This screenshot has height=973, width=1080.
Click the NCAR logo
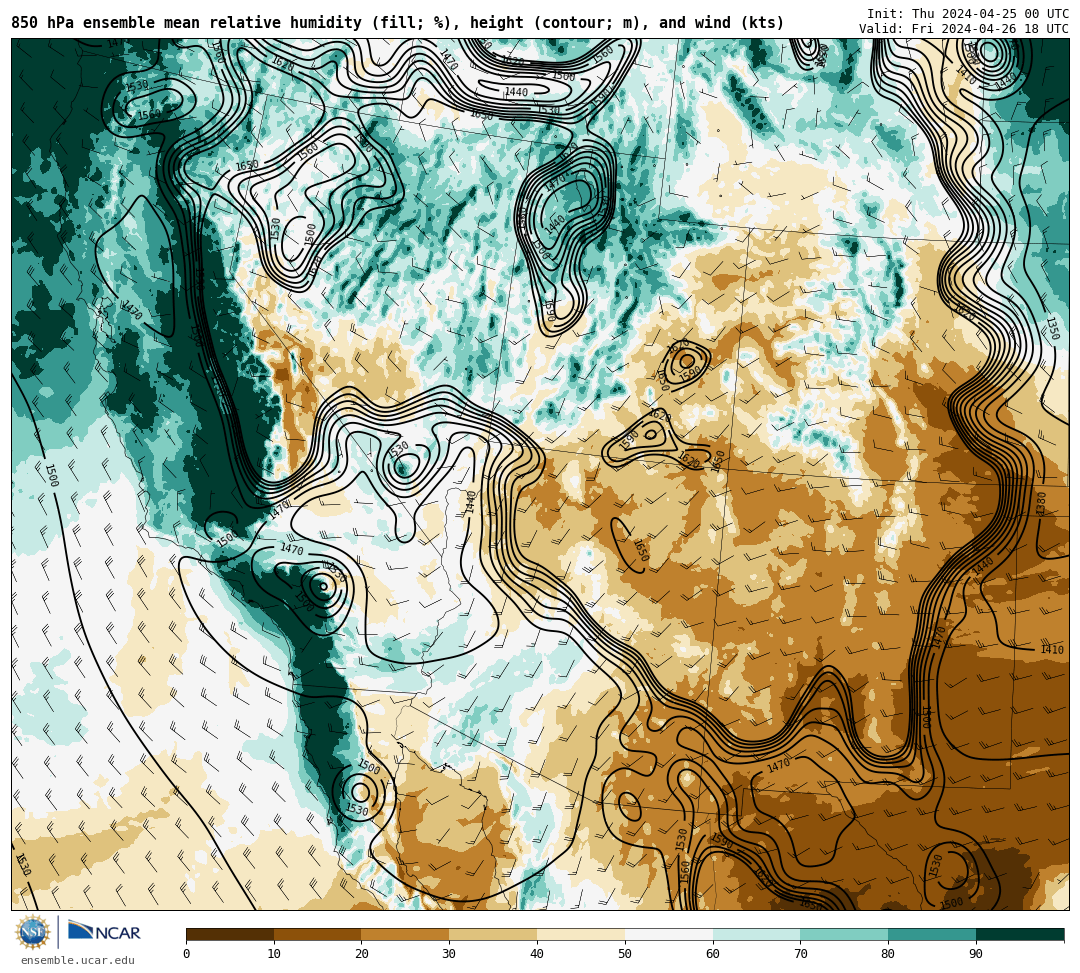click(104, 931)
